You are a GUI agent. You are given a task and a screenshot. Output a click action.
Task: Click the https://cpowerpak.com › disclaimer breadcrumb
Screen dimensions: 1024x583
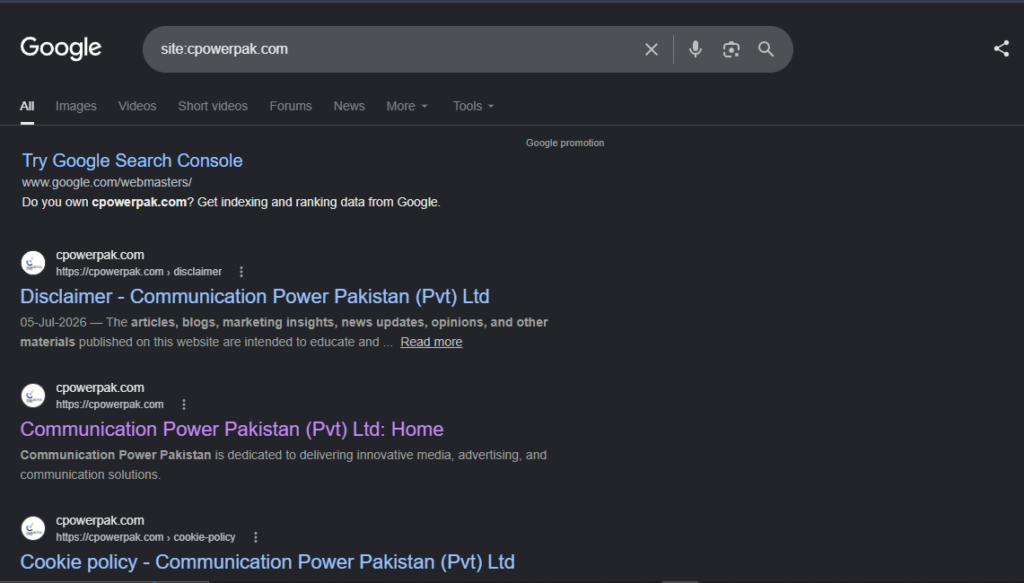pos(138,272)
